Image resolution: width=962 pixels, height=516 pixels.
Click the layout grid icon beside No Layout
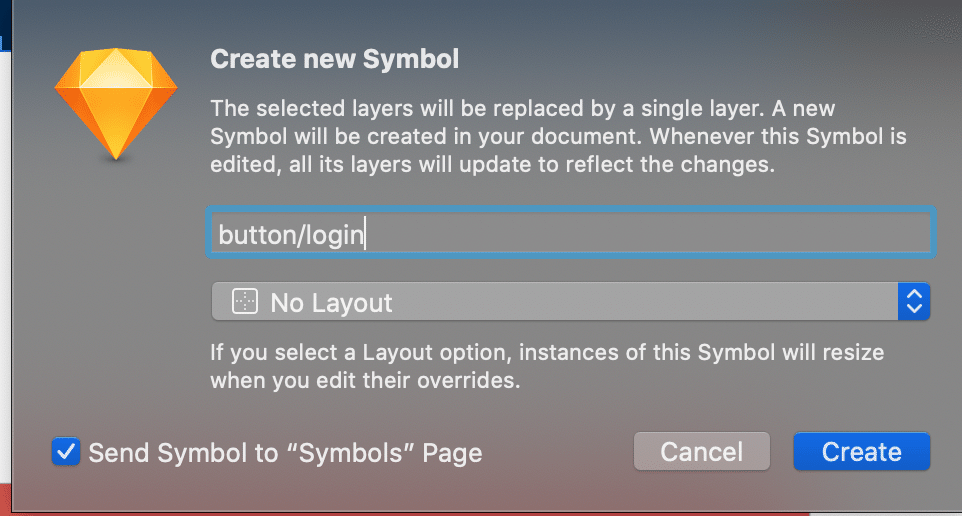tap(244, 301)
